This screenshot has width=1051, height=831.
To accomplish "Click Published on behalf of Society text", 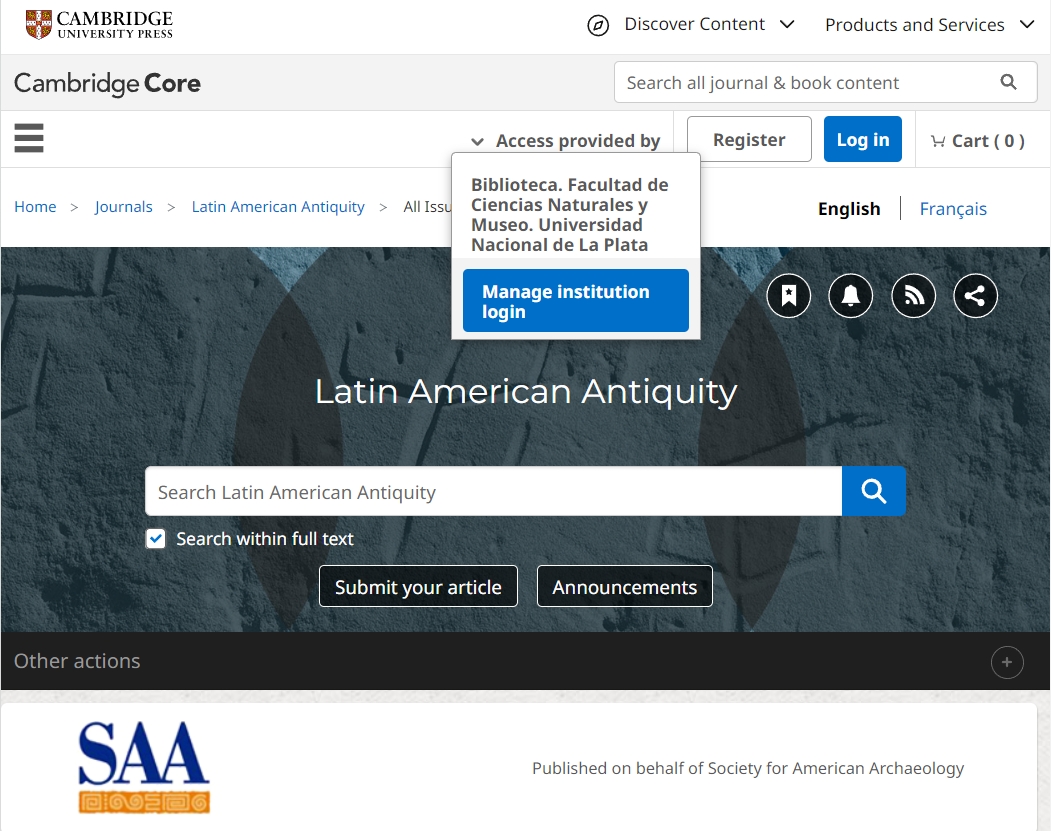I will click(x=748, y=768).
